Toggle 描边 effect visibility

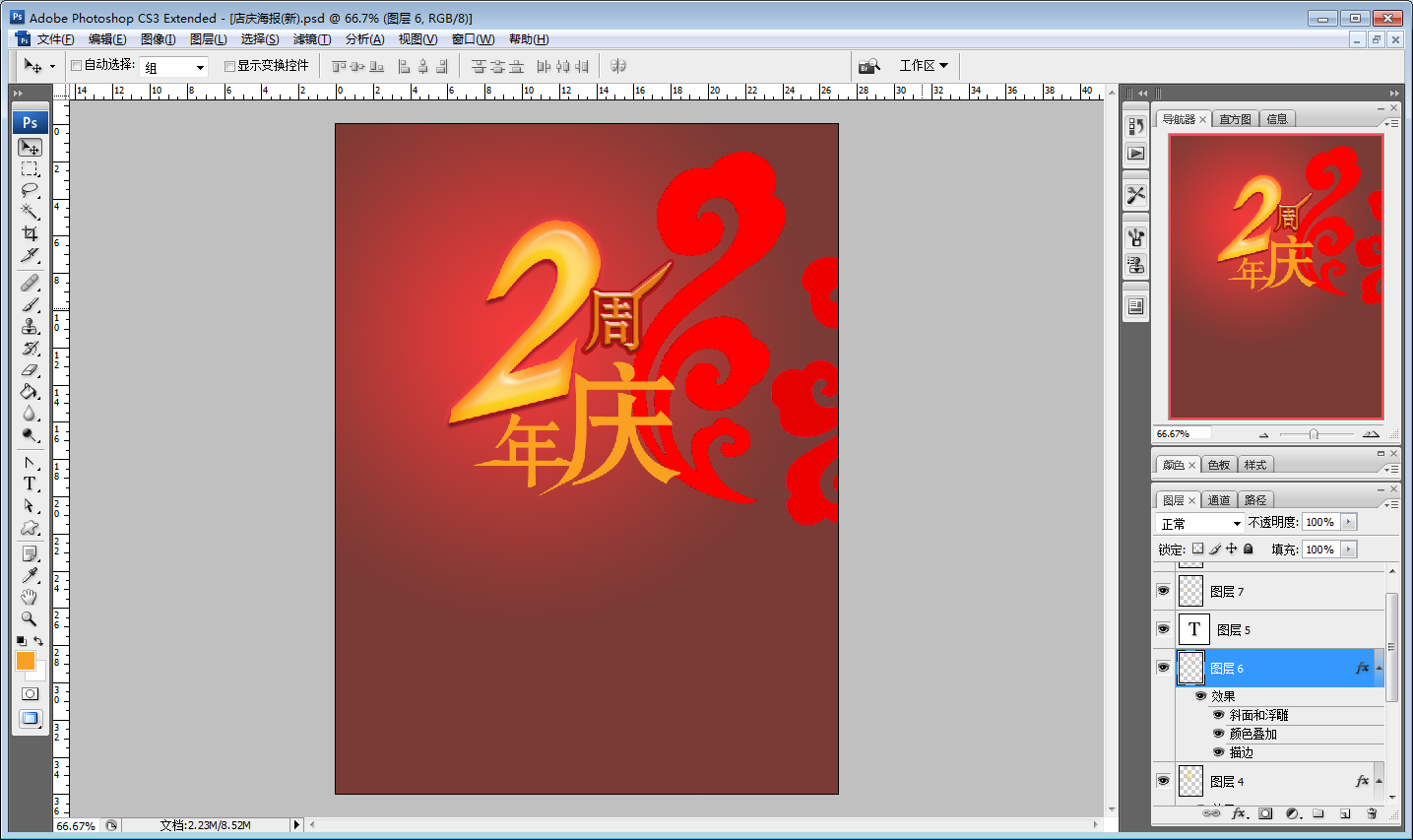point(1219,752)
